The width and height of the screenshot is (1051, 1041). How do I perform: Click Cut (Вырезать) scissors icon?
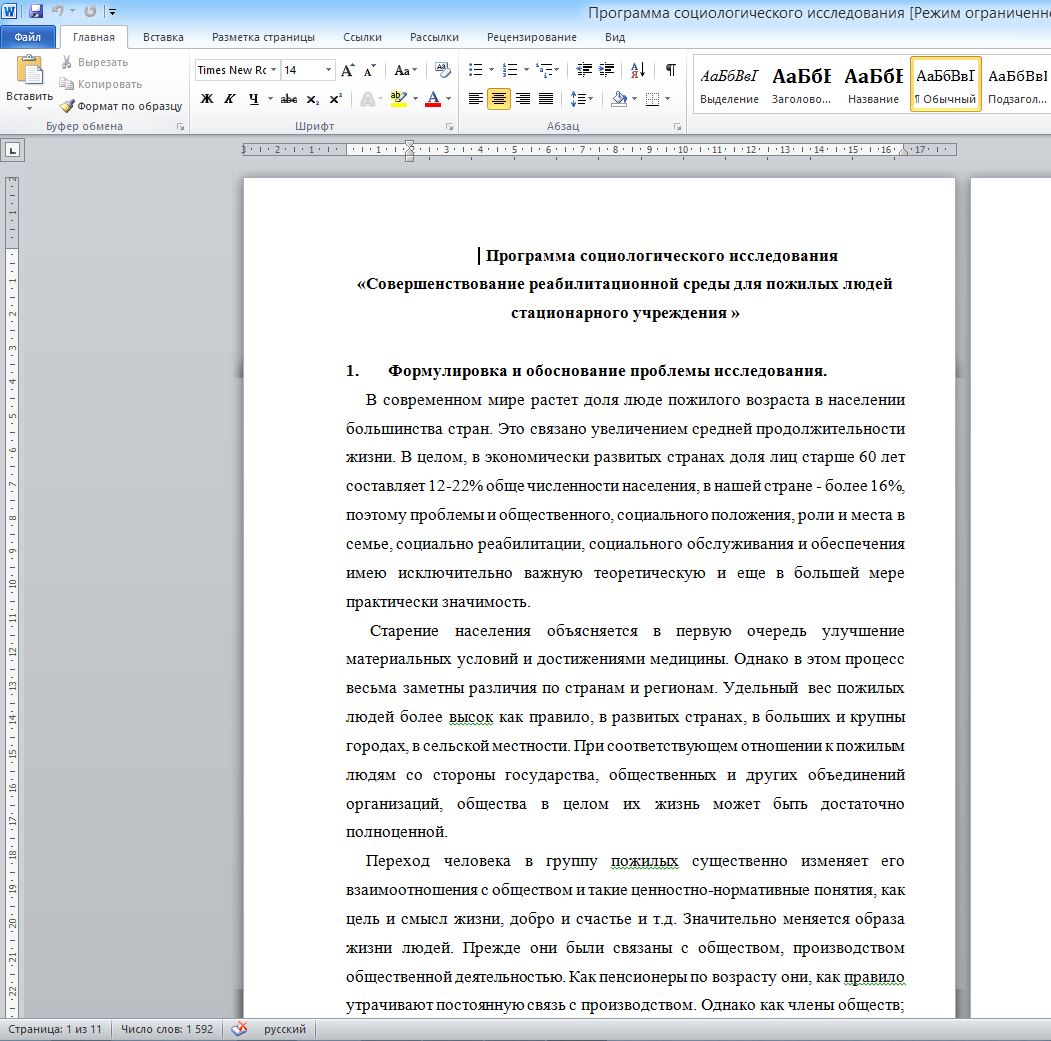click(66, 62)
